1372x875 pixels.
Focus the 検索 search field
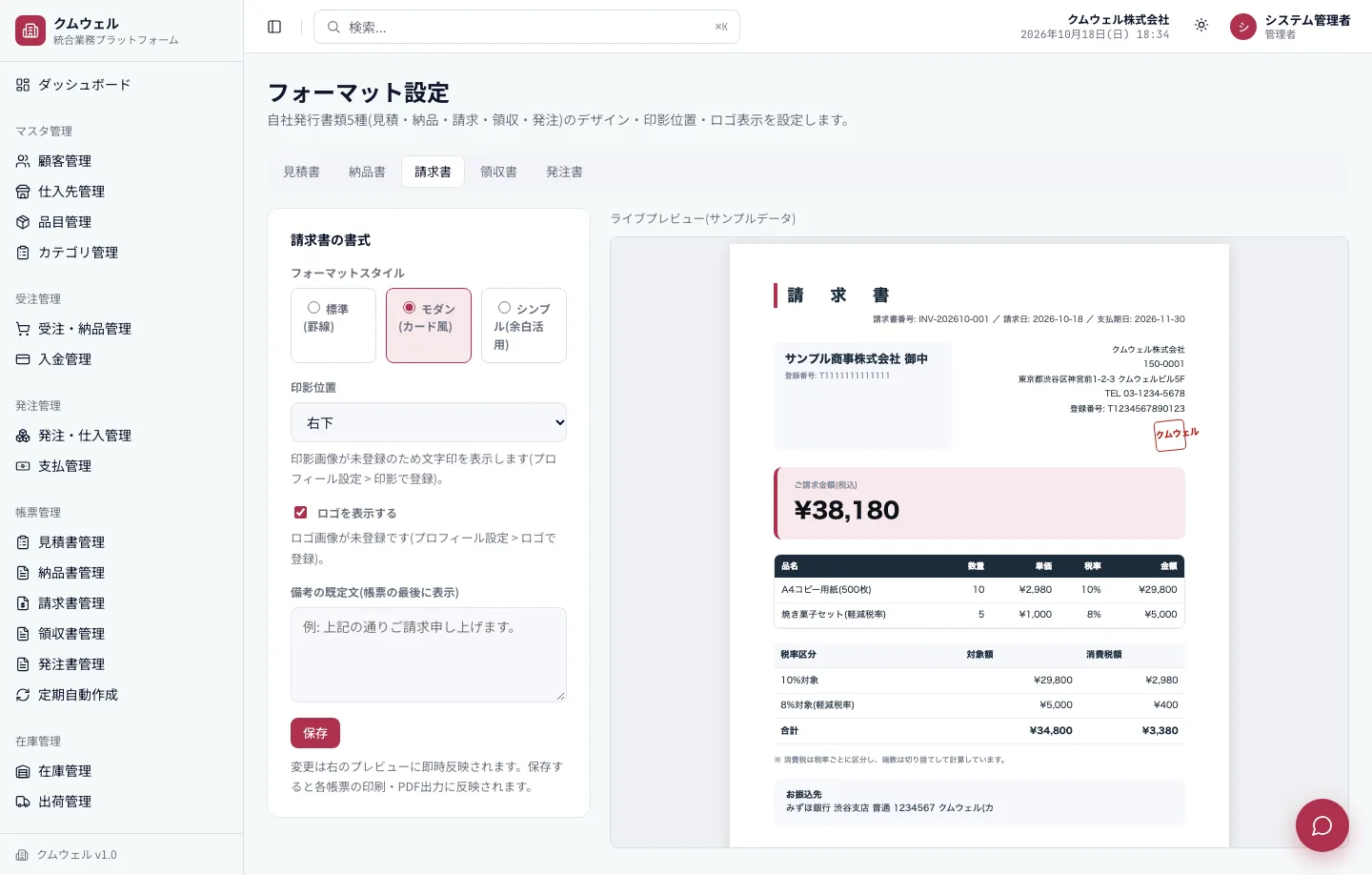point(527,27)
